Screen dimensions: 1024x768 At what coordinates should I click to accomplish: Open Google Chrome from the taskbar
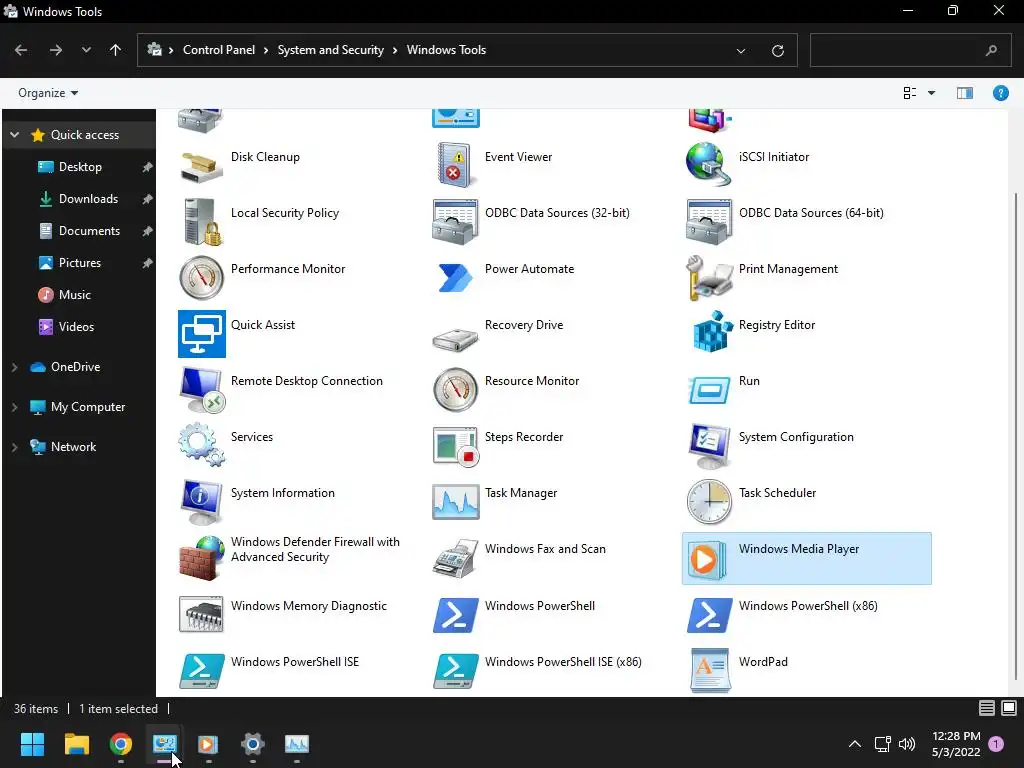[x=121, y=744]
